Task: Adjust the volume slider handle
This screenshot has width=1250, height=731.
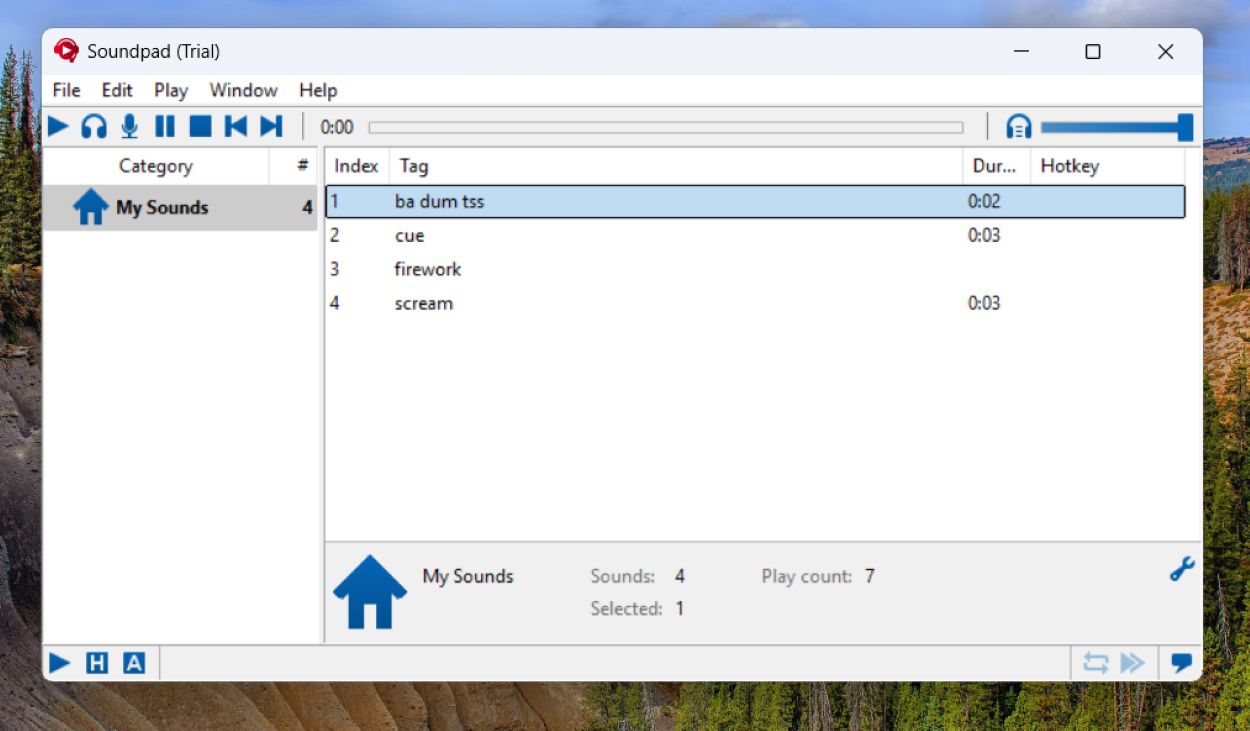Action: [1185, 127]
